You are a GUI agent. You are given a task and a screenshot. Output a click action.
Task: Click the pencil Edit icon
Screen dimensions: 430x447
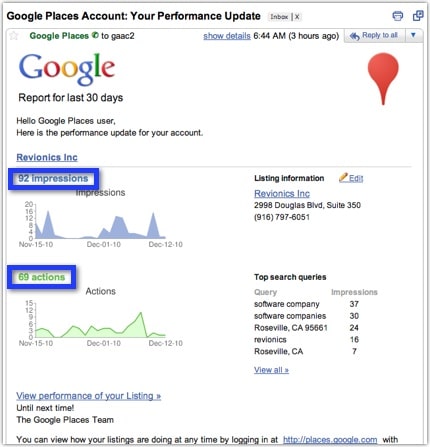click(x=343, y=178)
